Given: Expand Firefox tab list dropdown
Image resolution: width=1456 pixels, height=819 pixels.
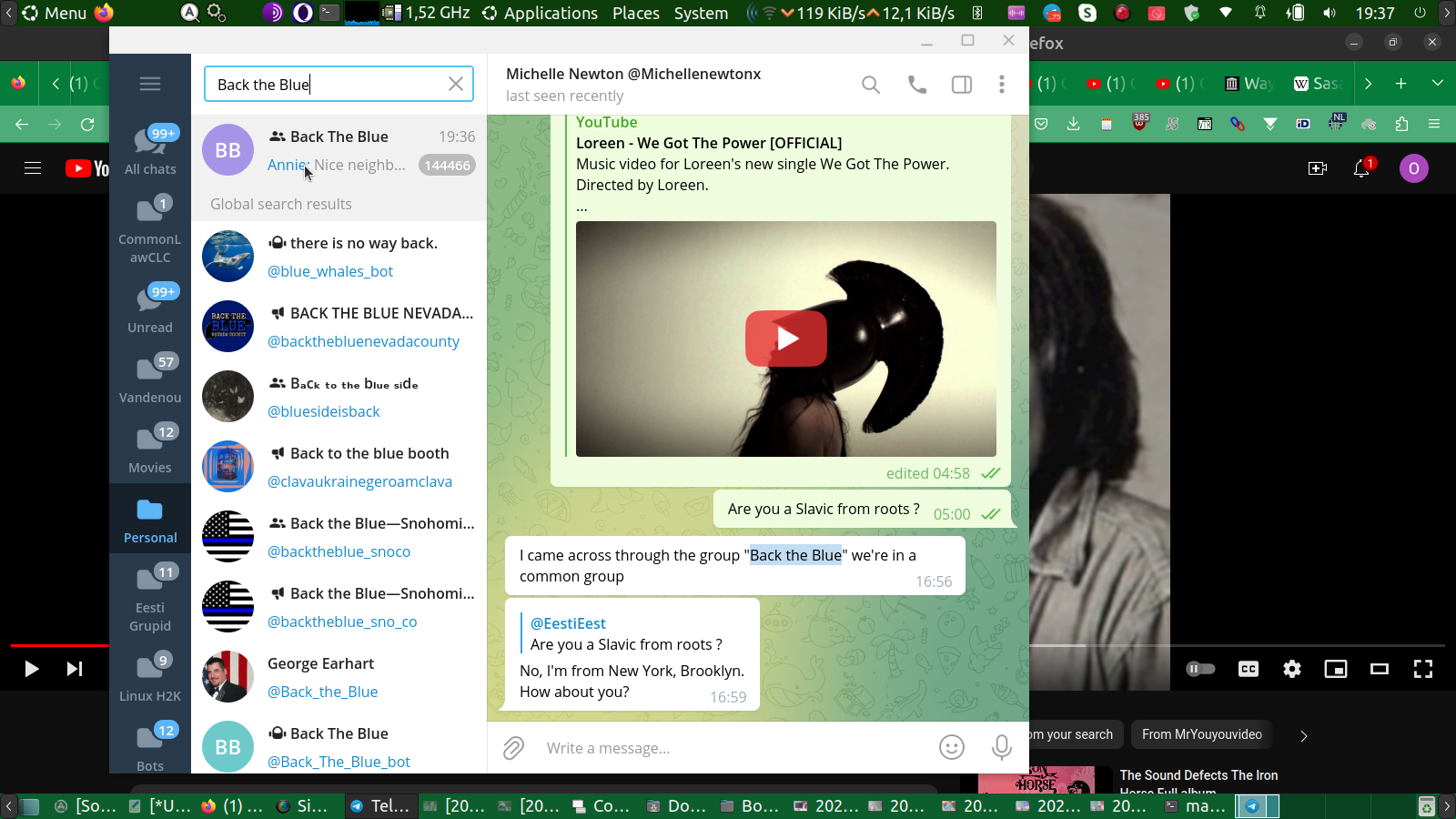Looking at the screenshot, I should (x=1438, y=83).
